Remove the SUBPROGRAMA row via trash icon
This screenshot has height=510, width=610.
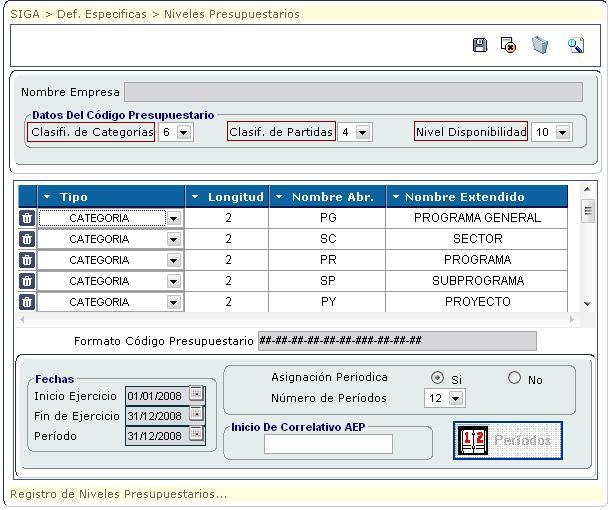(26, 281)
